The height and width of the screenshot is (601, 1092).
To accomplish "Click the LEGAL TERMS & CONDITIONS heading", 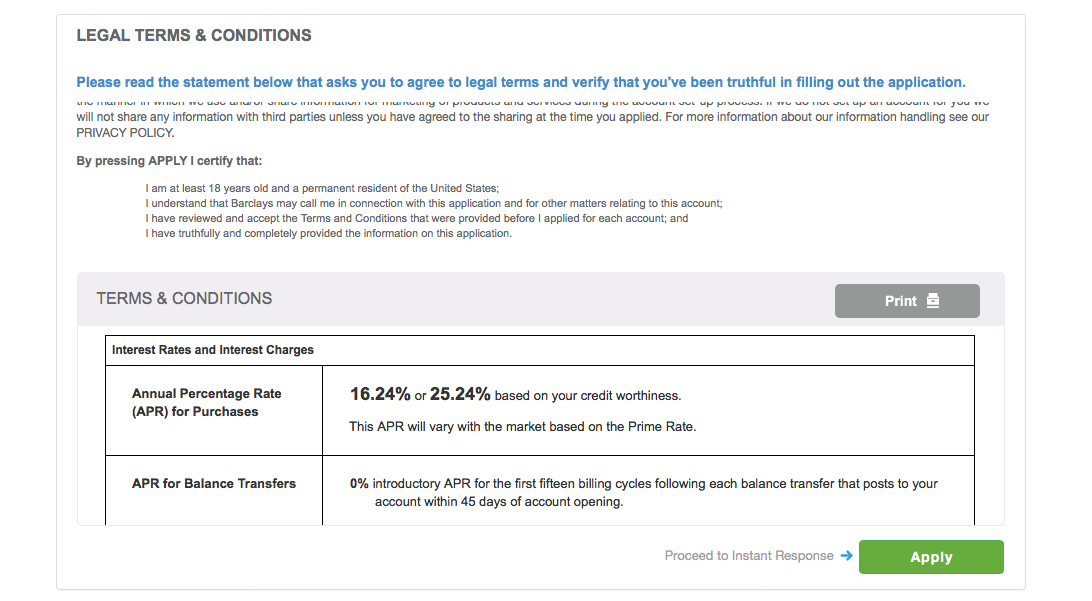I will [x=194, y=36].
